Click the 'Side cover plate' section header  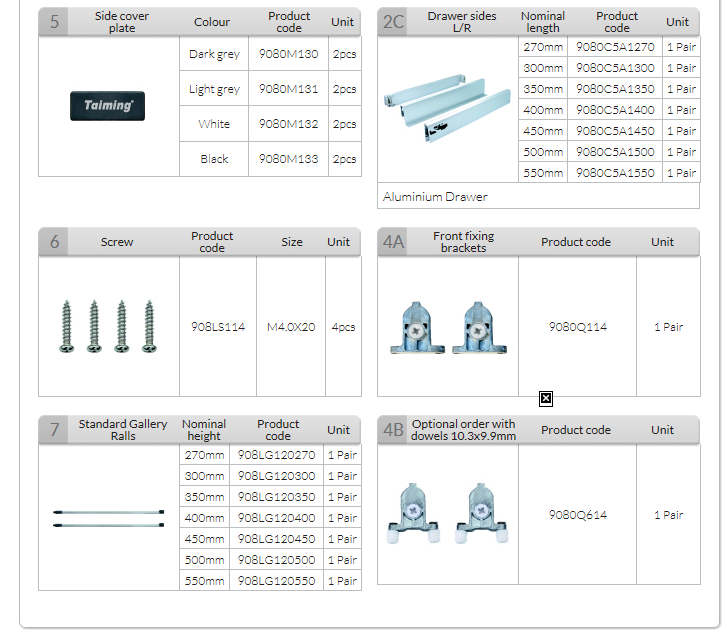pos(122,22)
